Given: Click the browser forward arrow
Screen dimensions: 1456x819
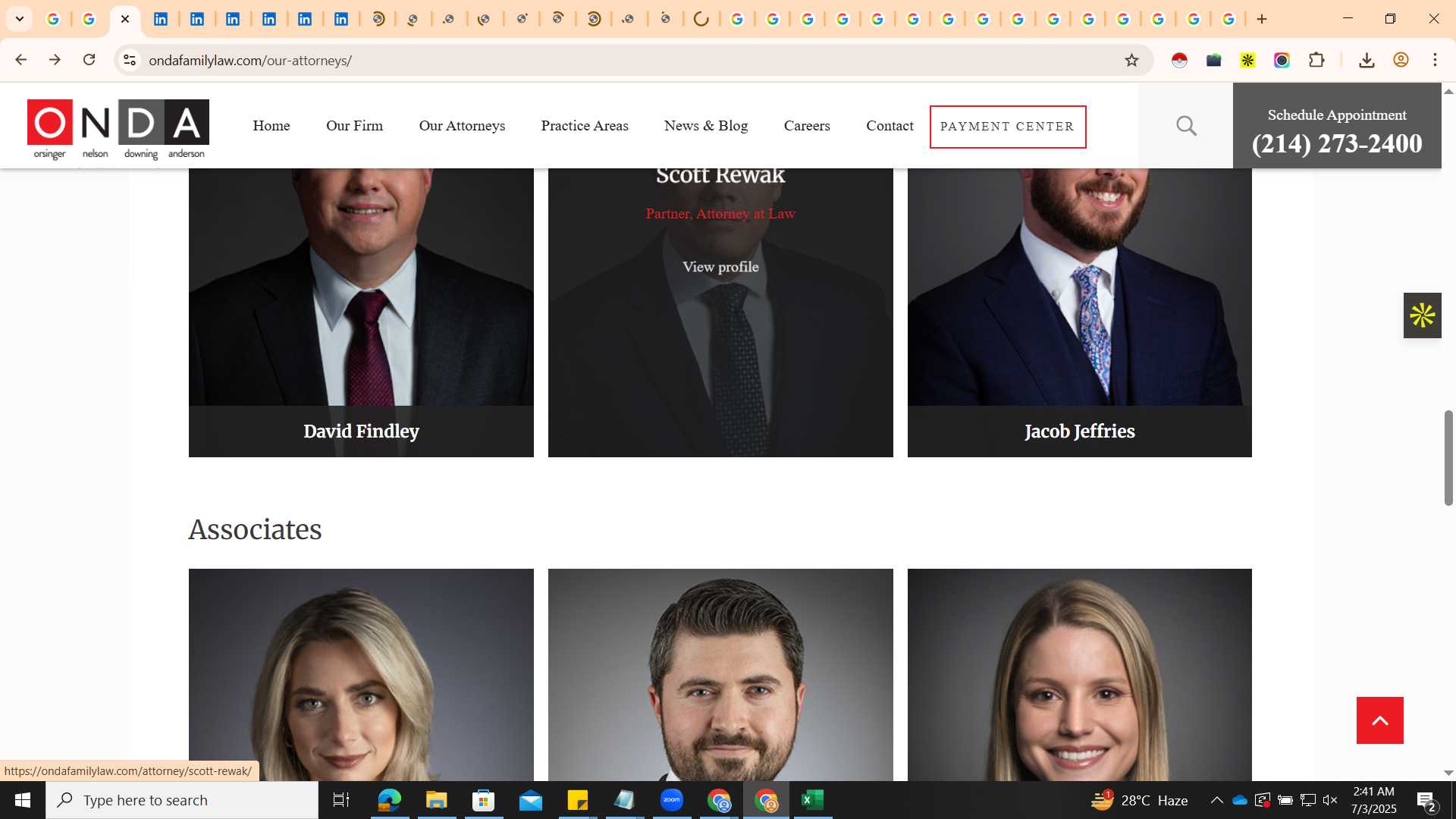Looking at the screenshot, I should (55, 60).
